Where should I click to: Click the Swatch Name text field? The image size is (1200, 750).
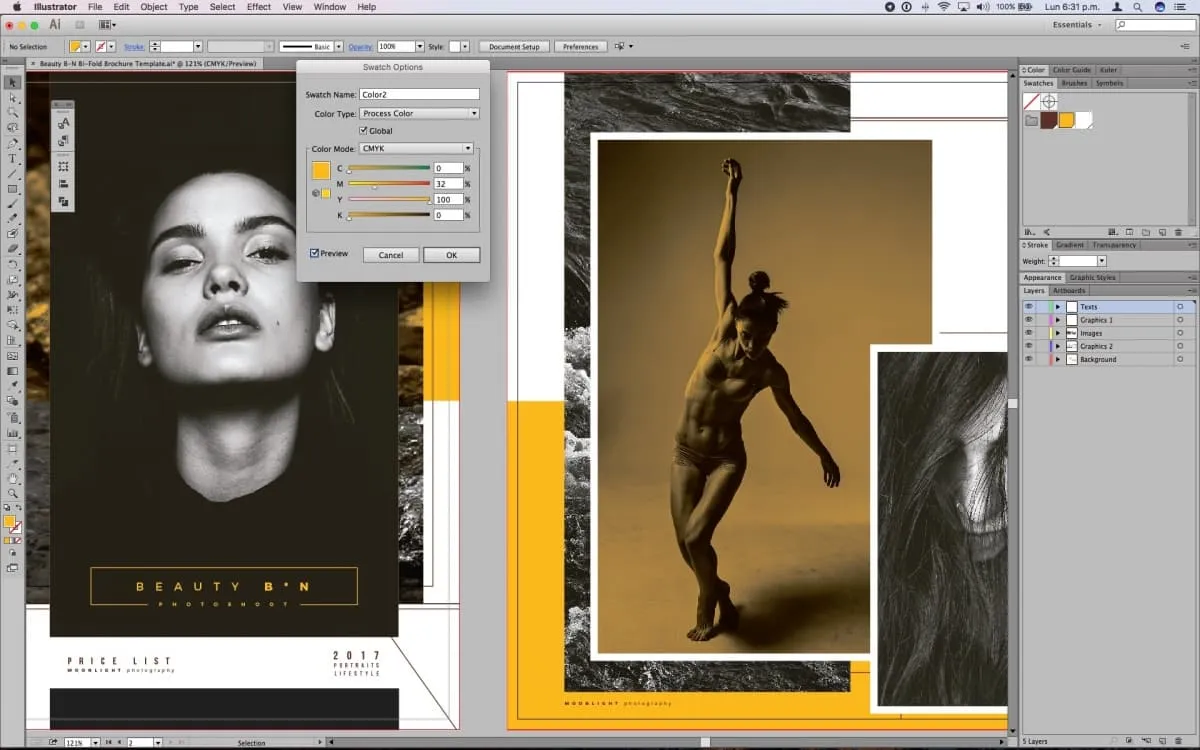click(x=419, y=94)
